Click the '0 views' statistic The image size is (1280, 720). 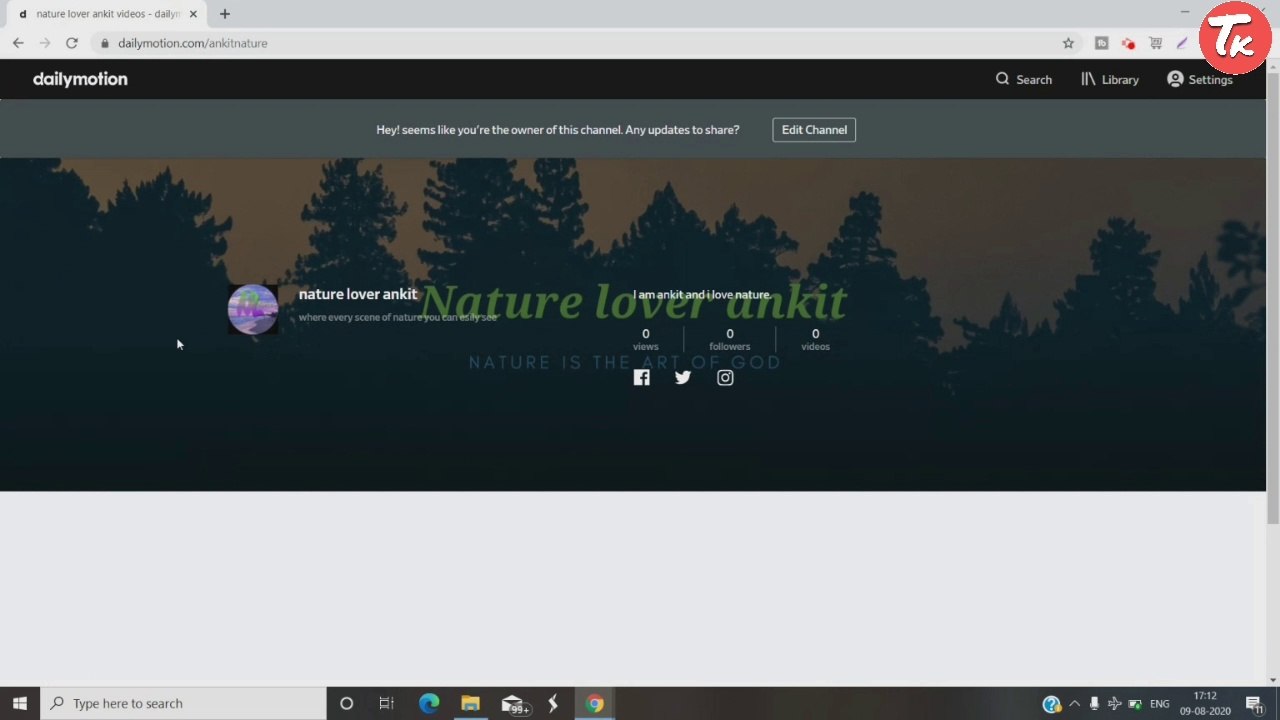[645, 340]
